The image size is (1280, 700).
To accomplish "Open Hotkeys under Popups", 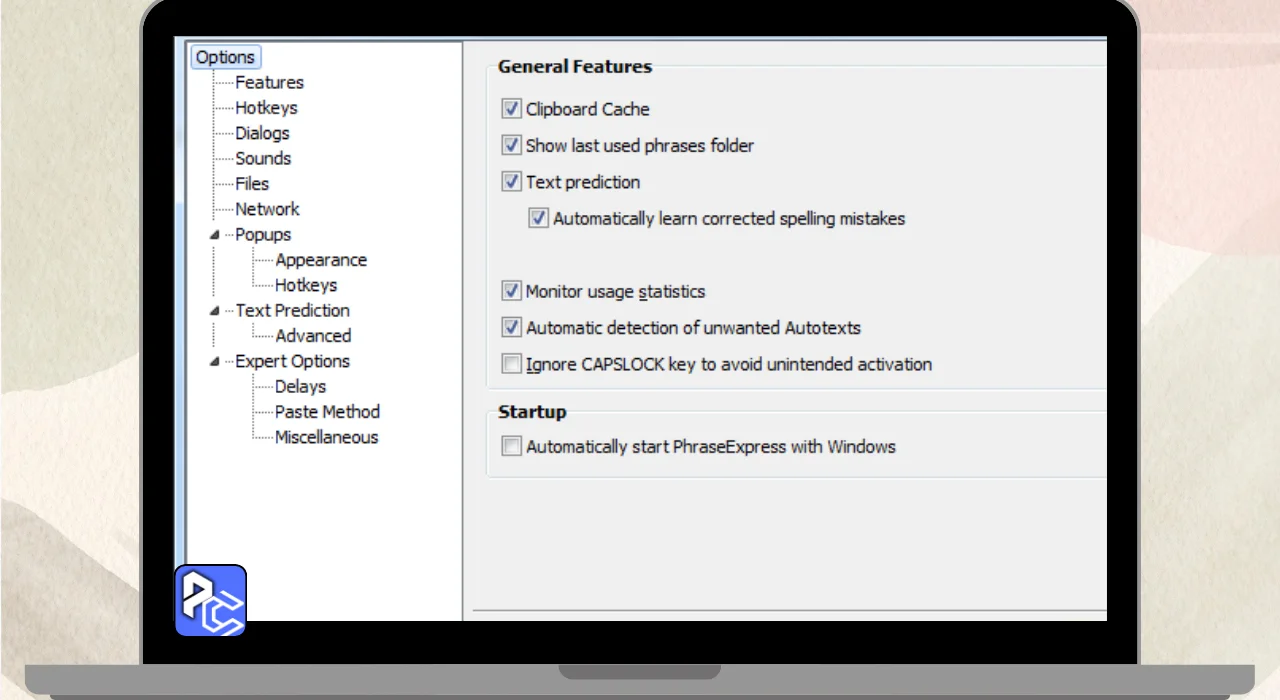I will [306, 285].
